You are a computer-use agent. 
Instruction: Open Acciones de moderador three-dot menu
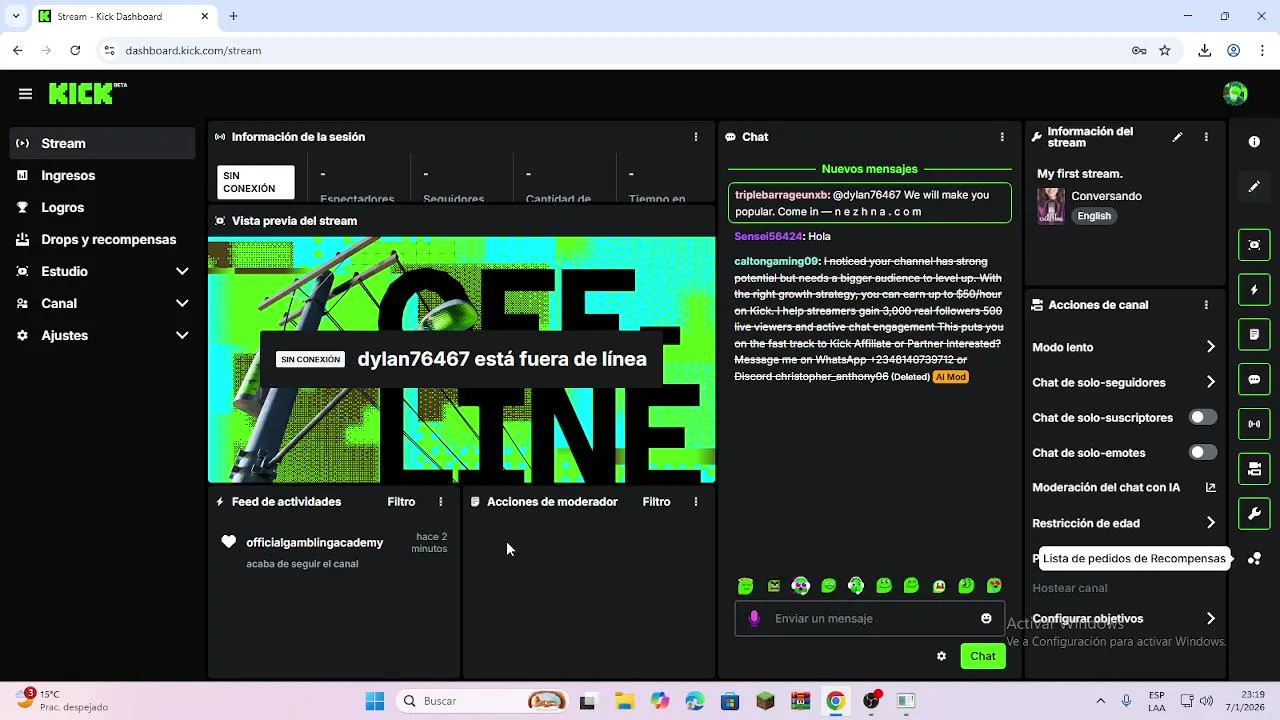(x=696, y=502)
